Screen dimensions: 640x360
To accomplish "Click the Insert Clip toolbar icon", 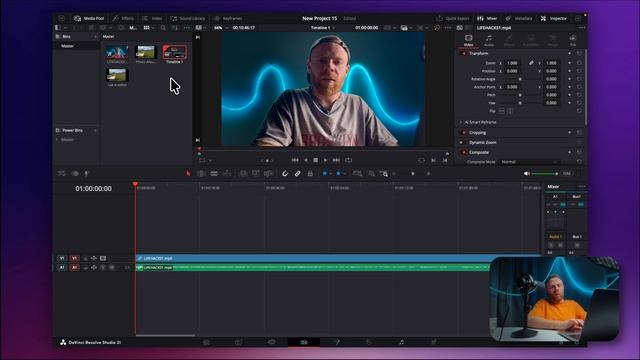I will click(242, 173).
